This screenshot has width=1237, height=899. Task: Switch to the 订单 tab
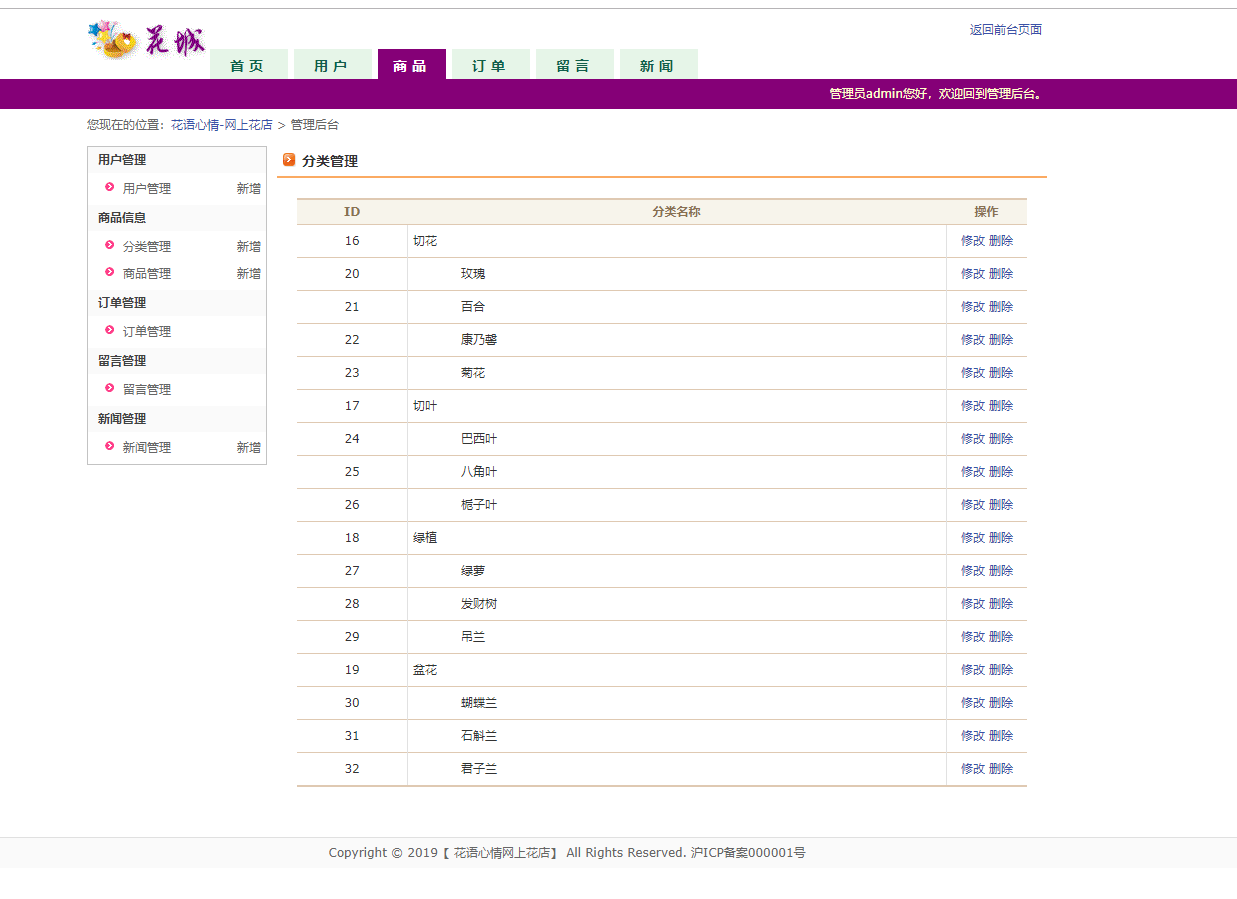(x=490, y=63)
